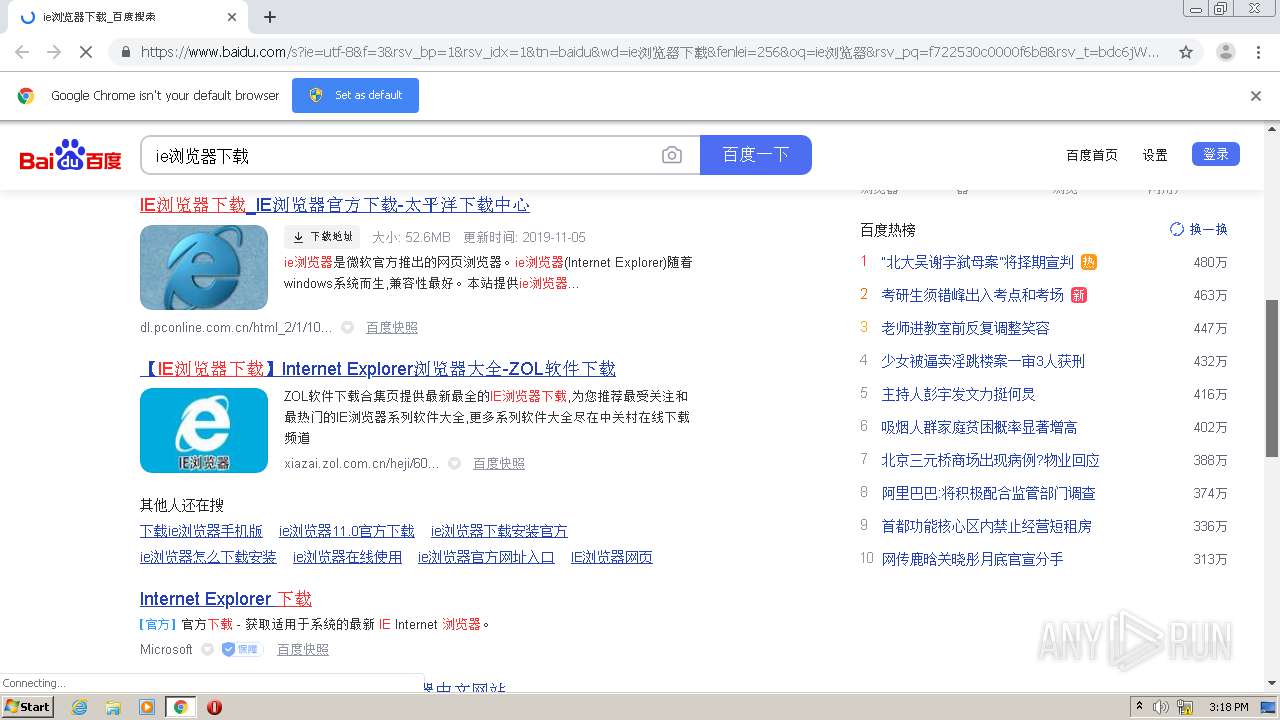The height and width of the screenshot is (720, 1280).
Task: Bookmark this page with star icon
Action: coord(1186,52)
